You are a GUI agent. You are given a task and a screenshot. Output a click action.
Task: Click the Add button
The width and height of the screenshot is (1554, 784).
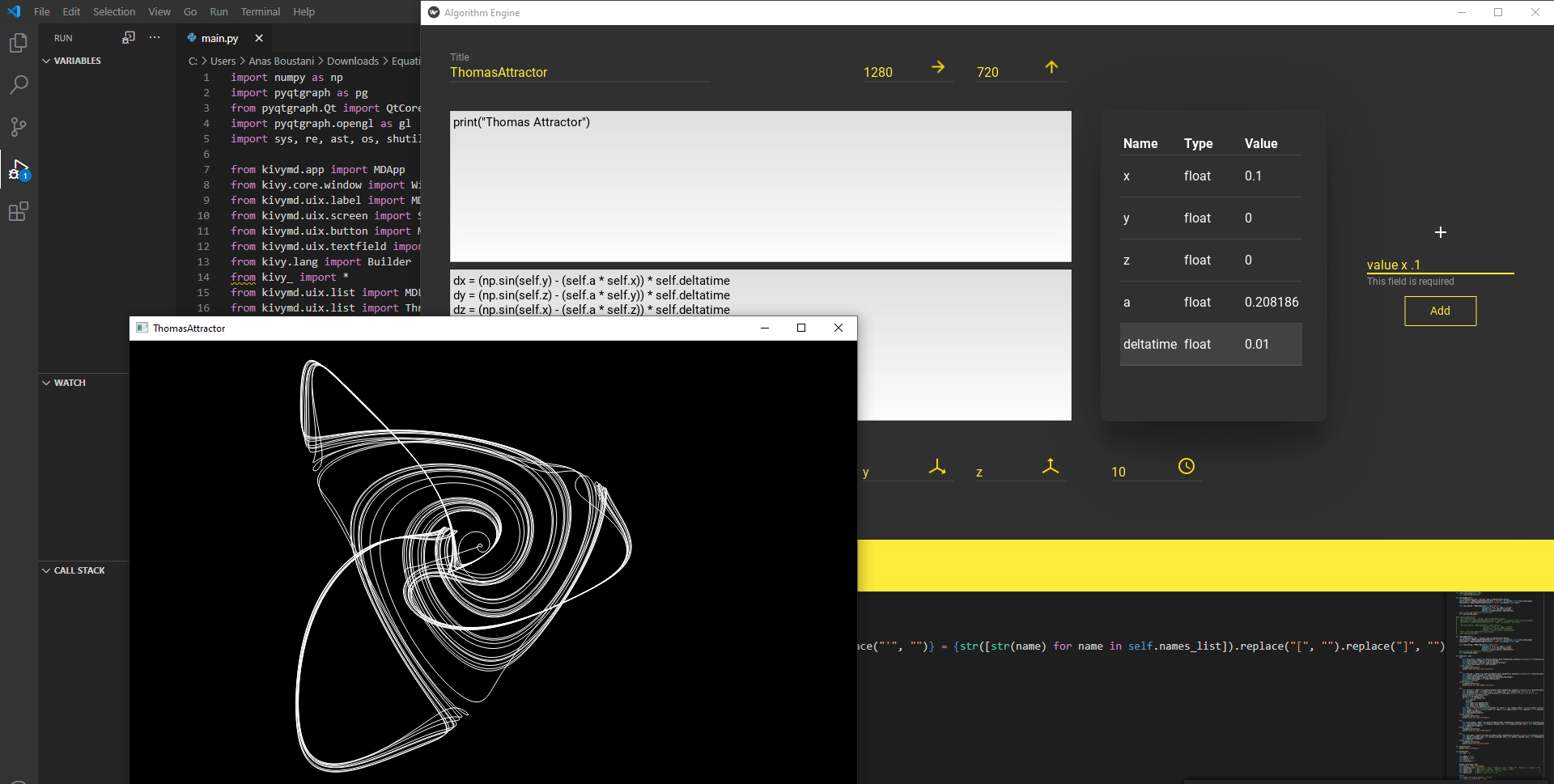[x=1440, y=311]
